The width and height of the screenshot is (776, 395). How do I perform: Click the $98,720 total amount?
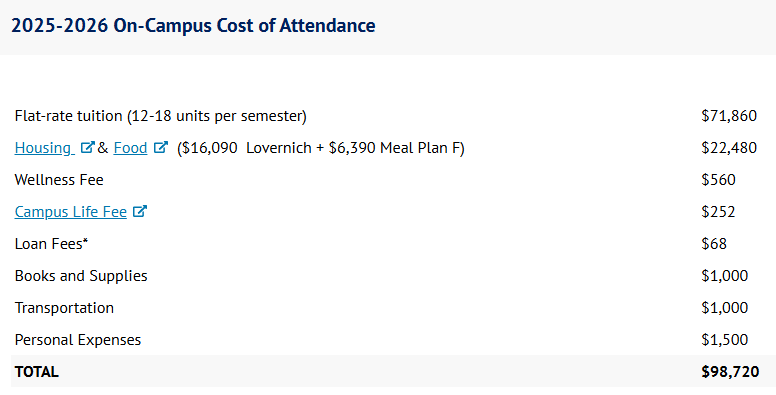(x=730, y=372)
